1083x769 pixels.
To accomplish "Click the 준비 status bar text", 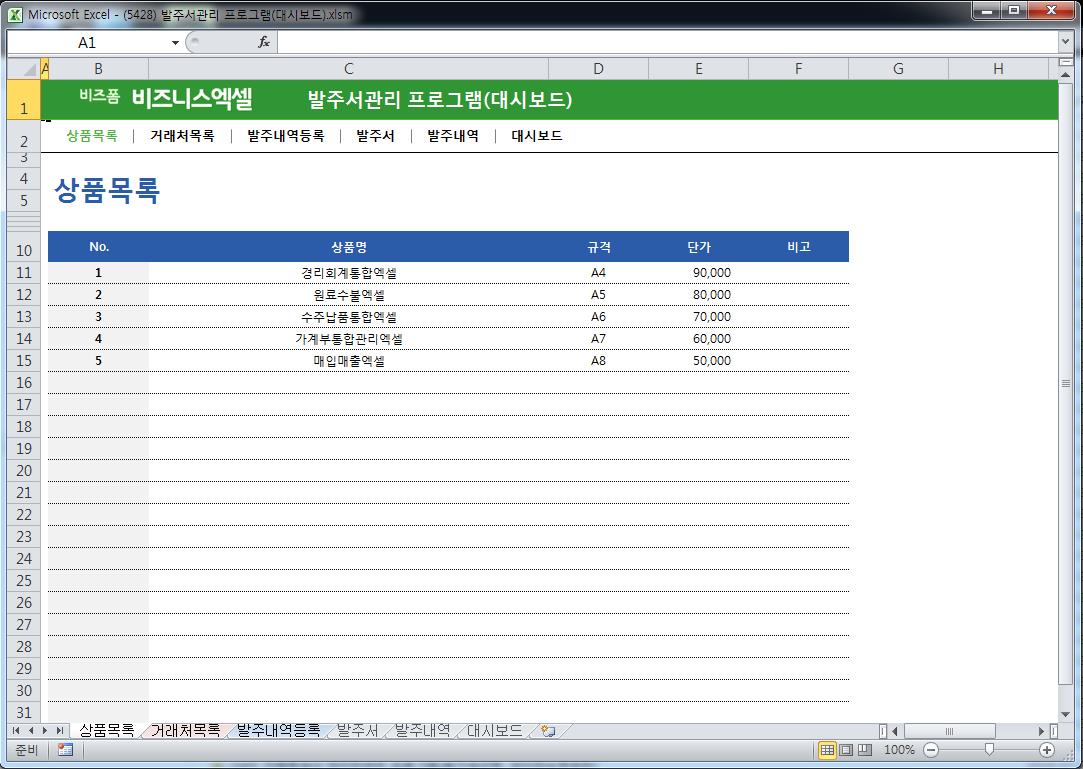I will (27, 750).
